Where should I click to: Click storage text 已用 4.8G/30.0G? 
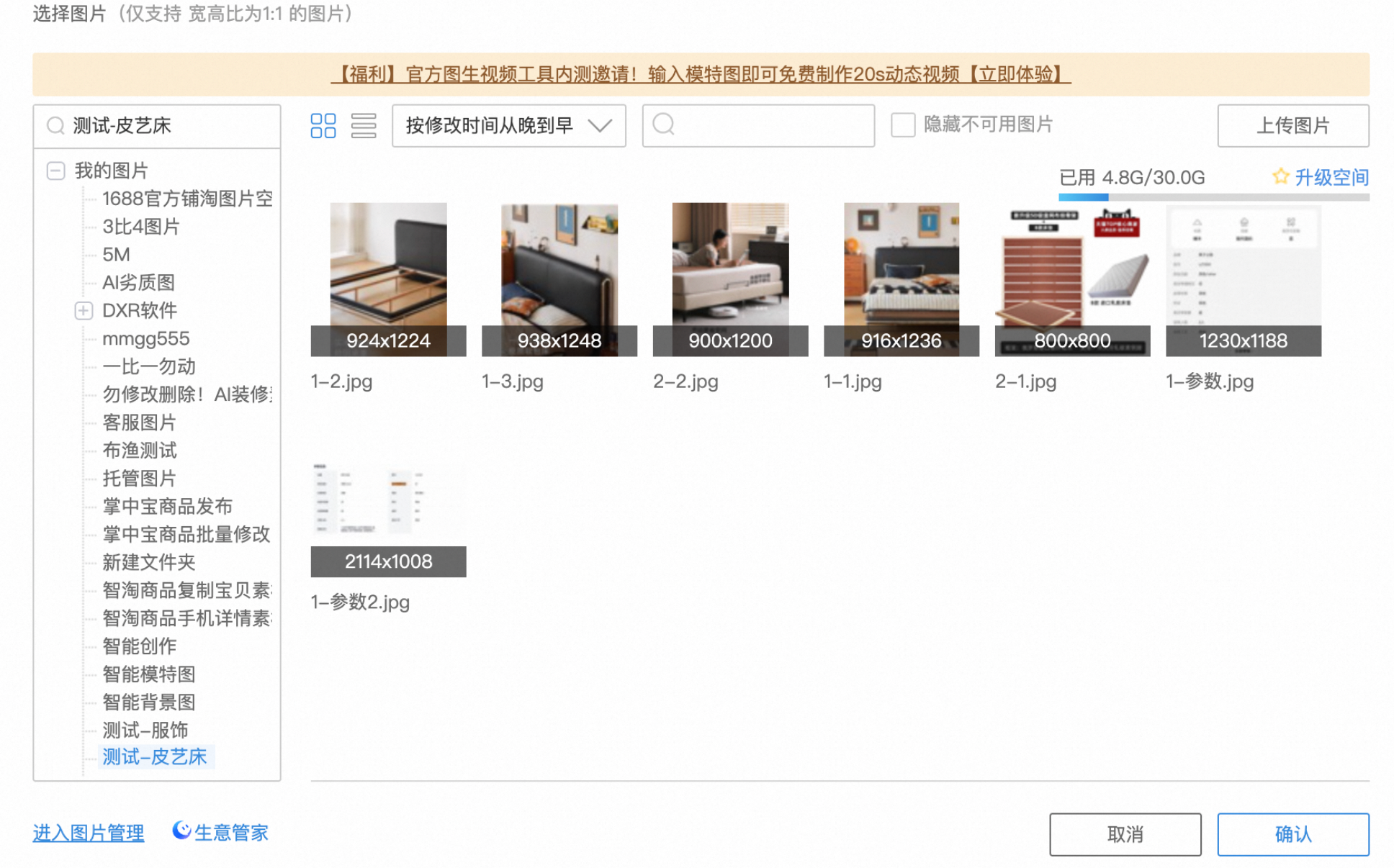point(1131,177)
